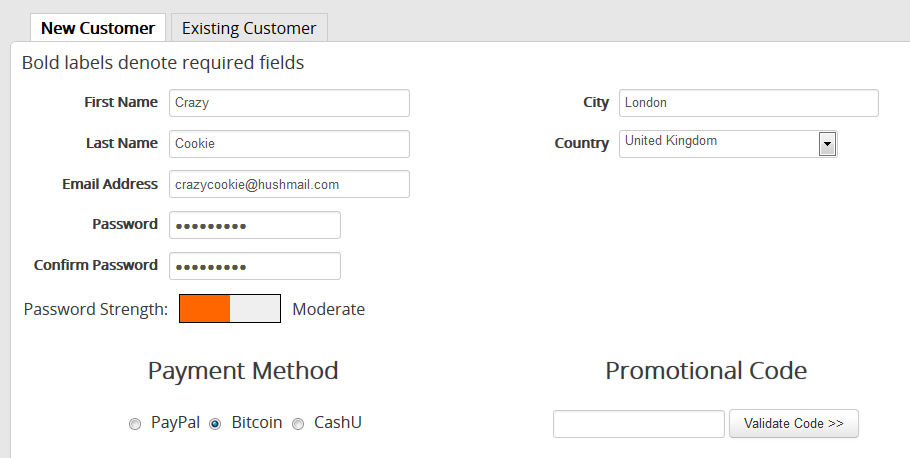The height and width of the screenshot is (458, 910).
Task: Click the Moderate strength label
Action: pos(328,309)
